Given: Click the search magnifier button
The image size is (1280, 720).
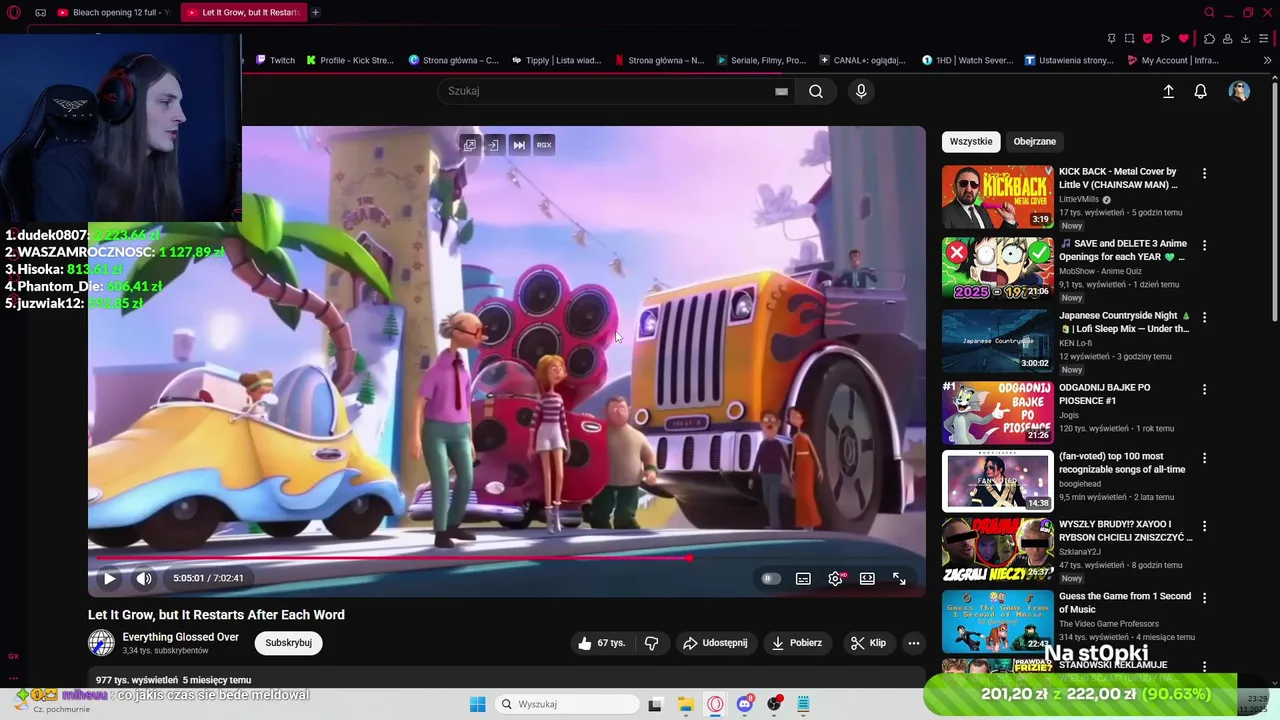Looking at the screenshot, I should [x=816, y=91].
